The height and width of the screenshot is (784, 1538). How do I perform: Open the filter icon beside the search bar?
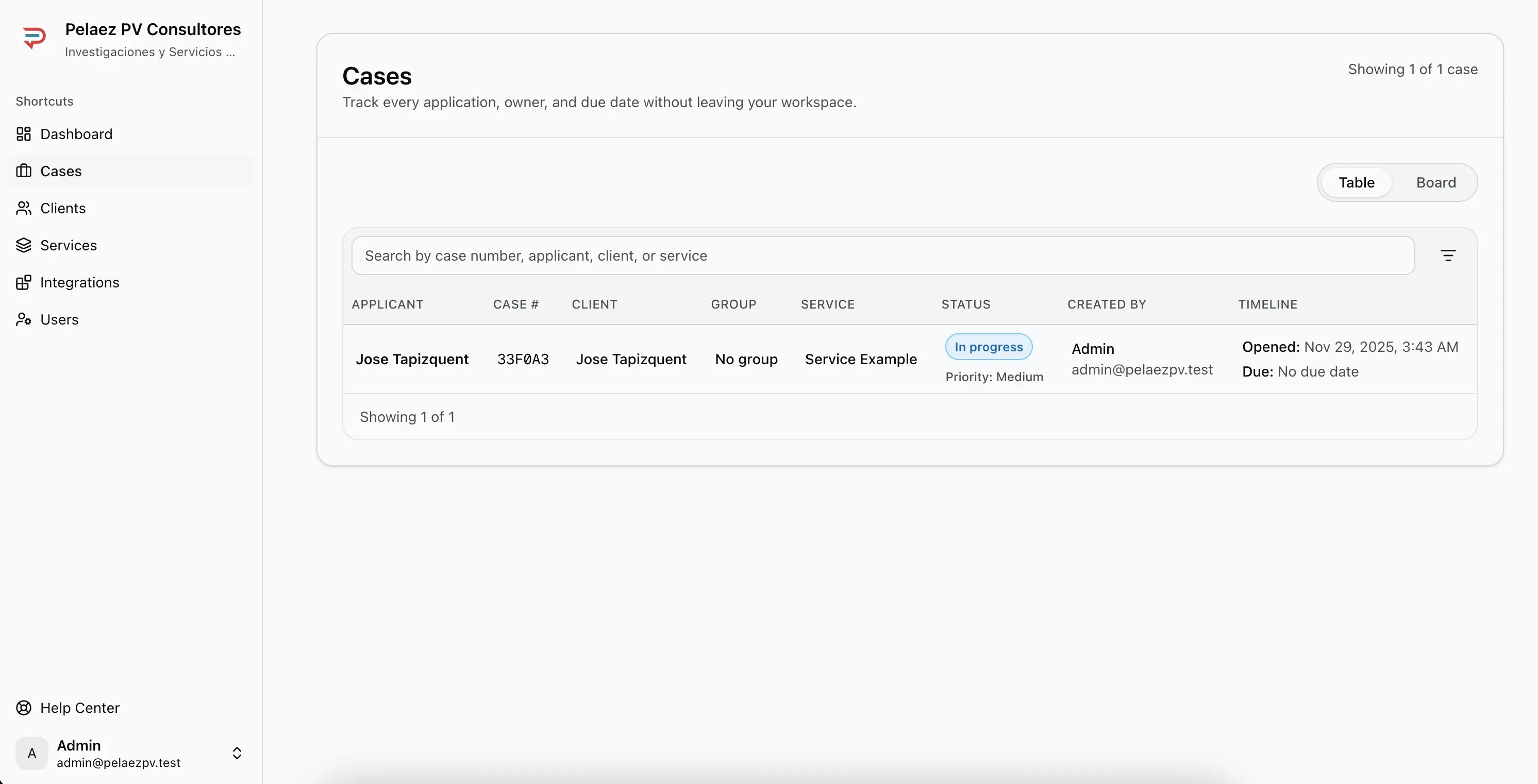pos(1448,255)
